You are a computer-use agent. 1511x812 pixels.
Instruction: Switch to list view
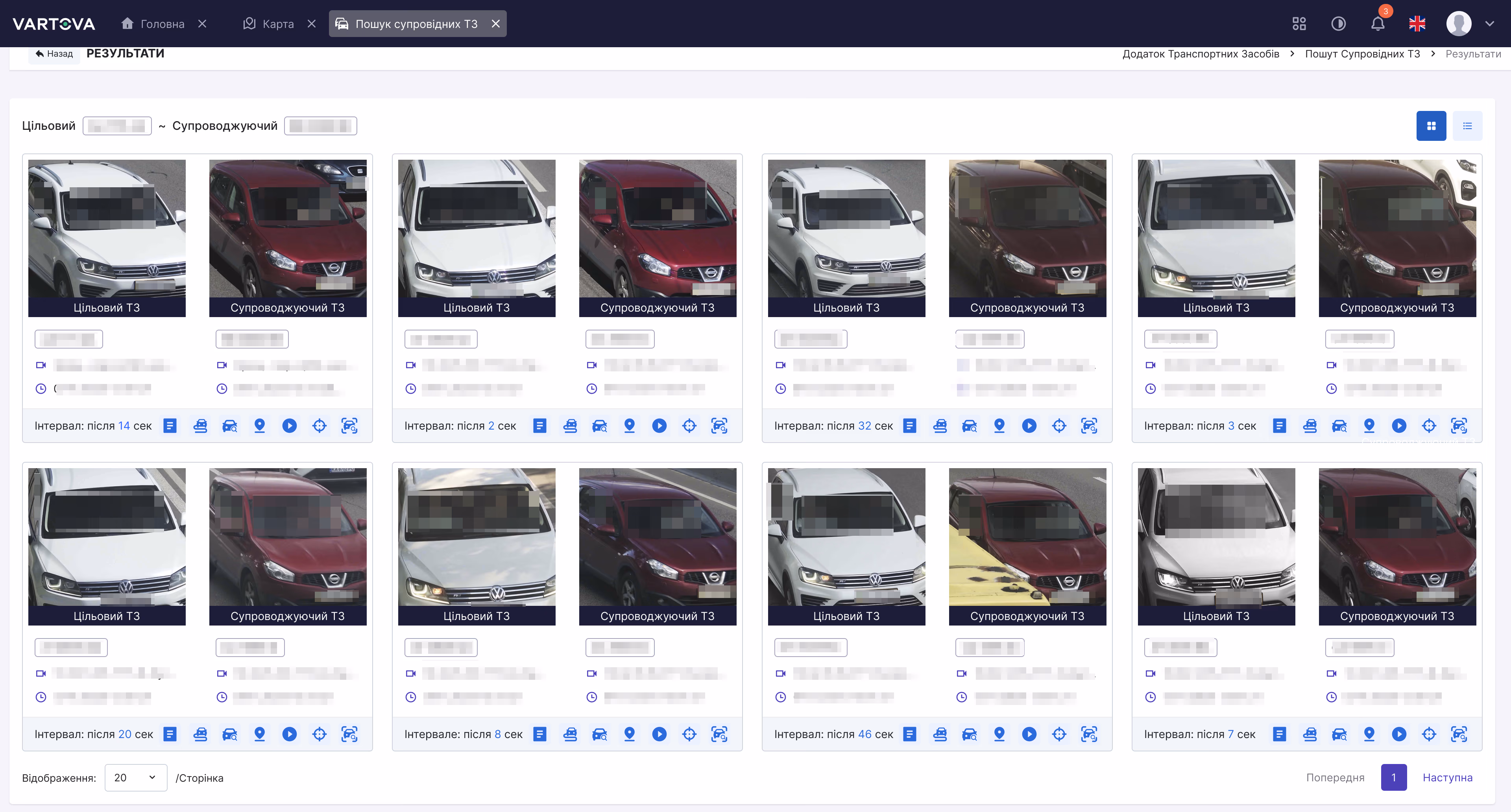(1468, 126)
